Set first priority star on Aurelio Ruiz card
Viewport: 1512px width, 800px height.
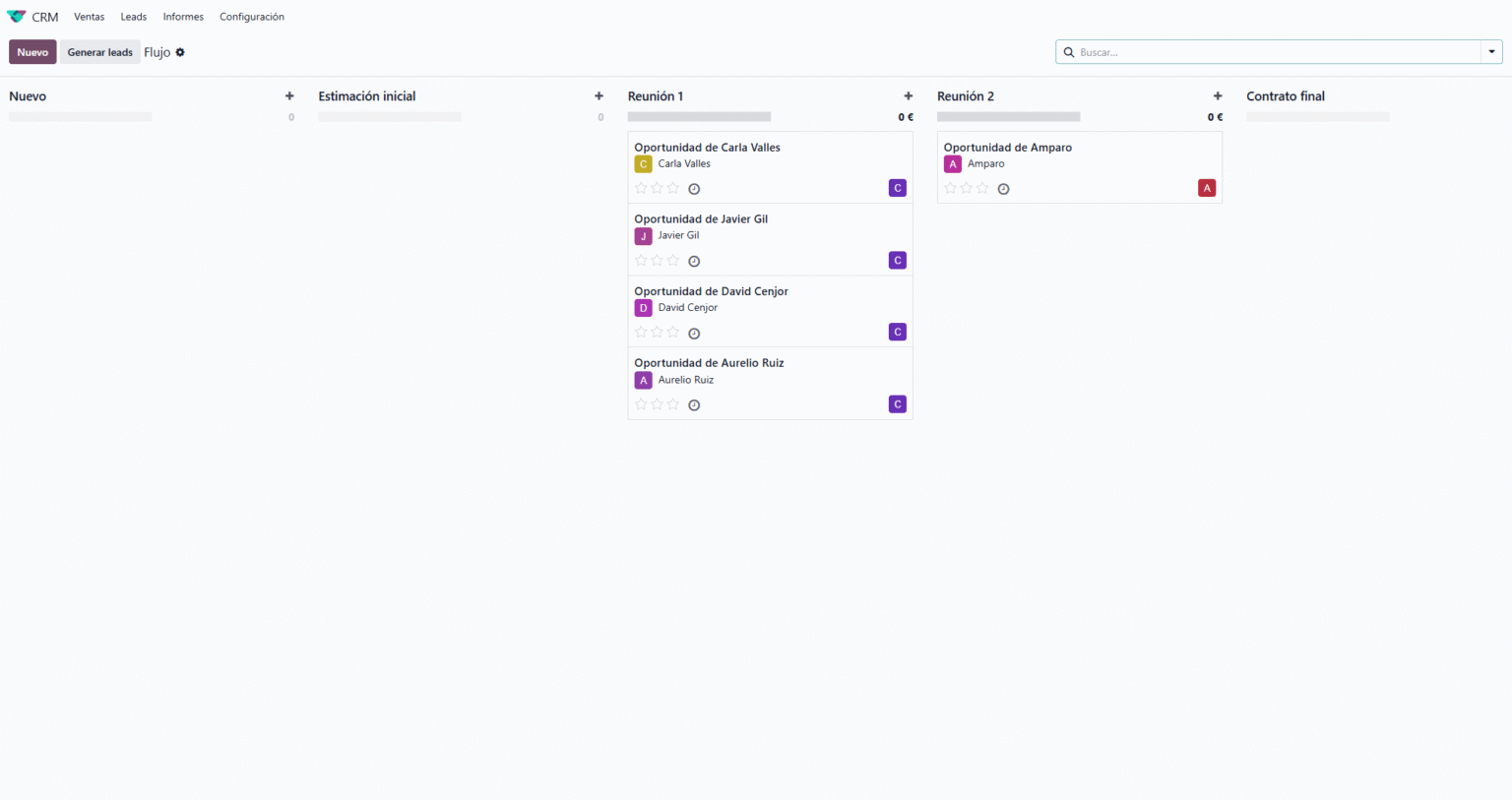point(641,404)
